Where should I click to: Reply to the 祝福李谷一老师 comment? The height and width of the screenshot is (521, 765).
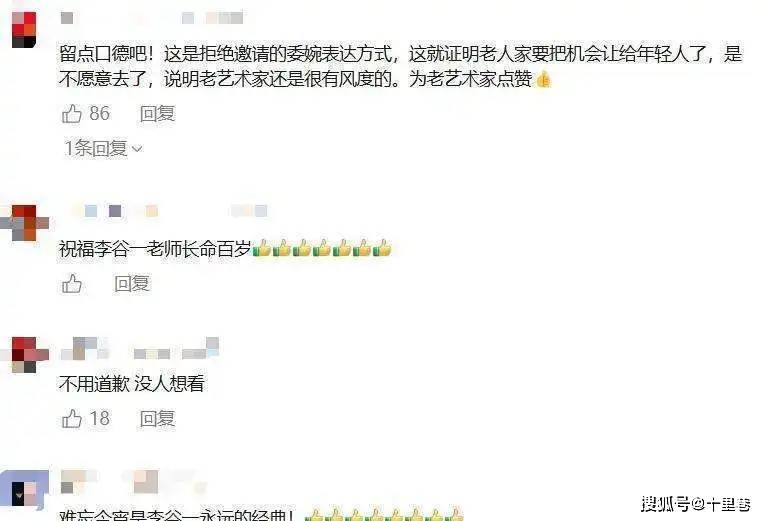[132, 283]
